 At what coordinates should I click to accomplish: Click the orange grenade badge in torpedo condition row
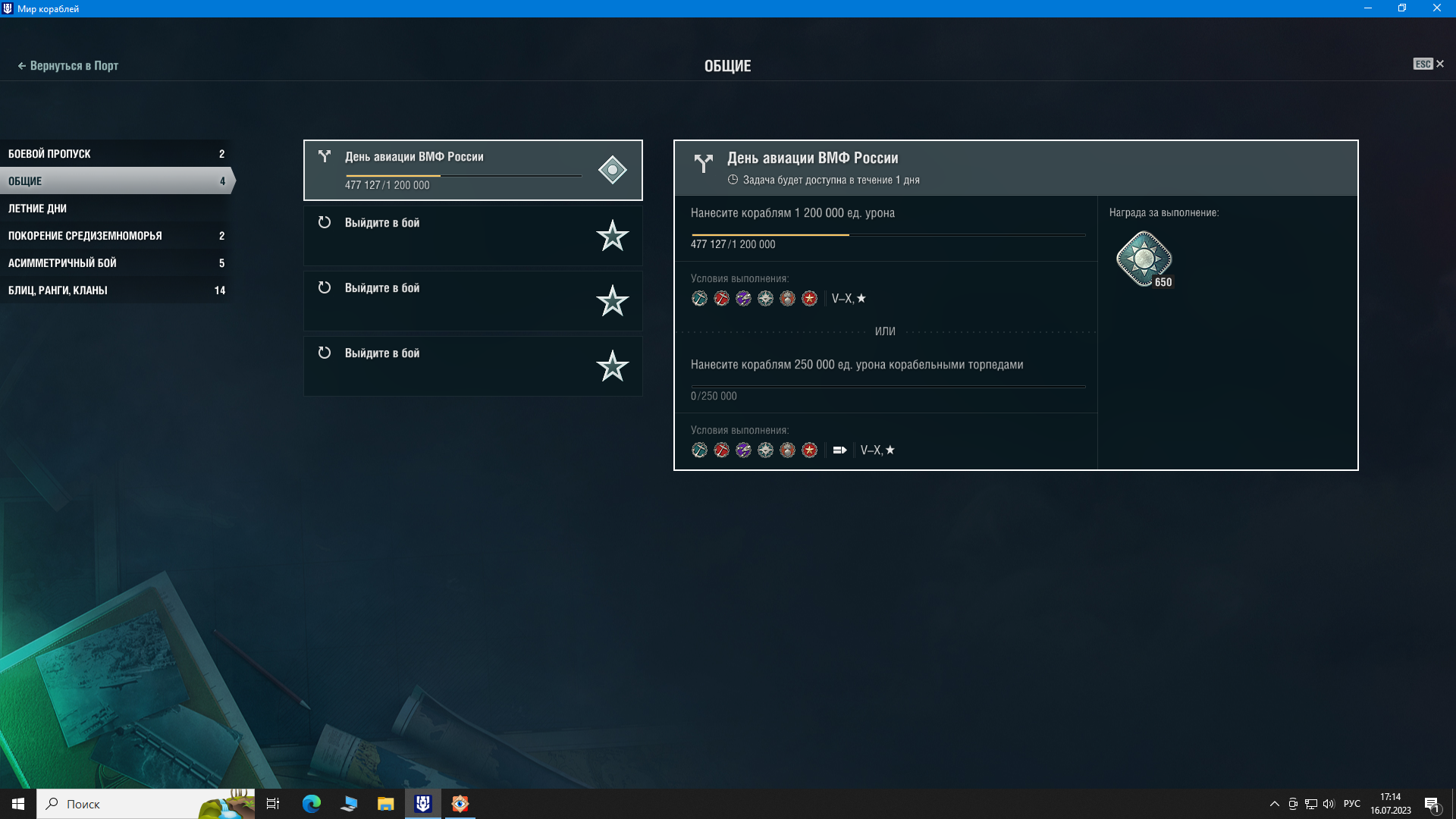[x=787, y=450]
